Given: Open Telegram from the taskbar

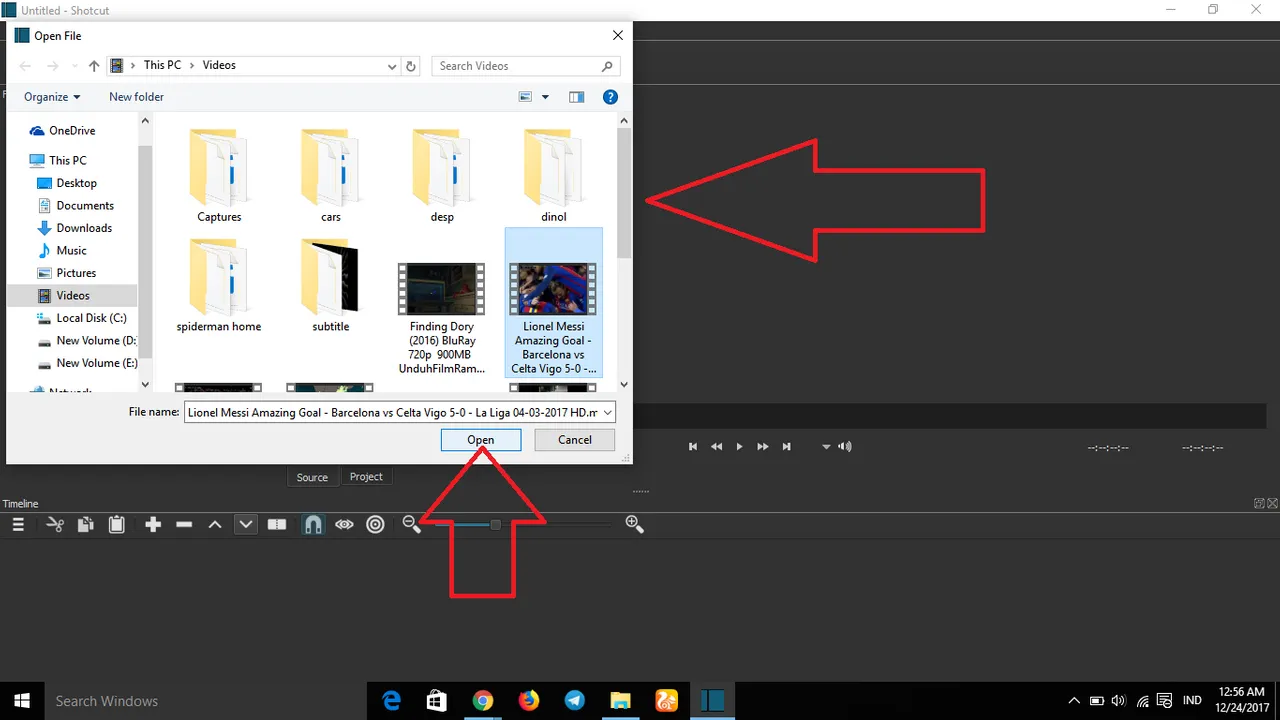Looking at the screenshot, I should (575, 701).
